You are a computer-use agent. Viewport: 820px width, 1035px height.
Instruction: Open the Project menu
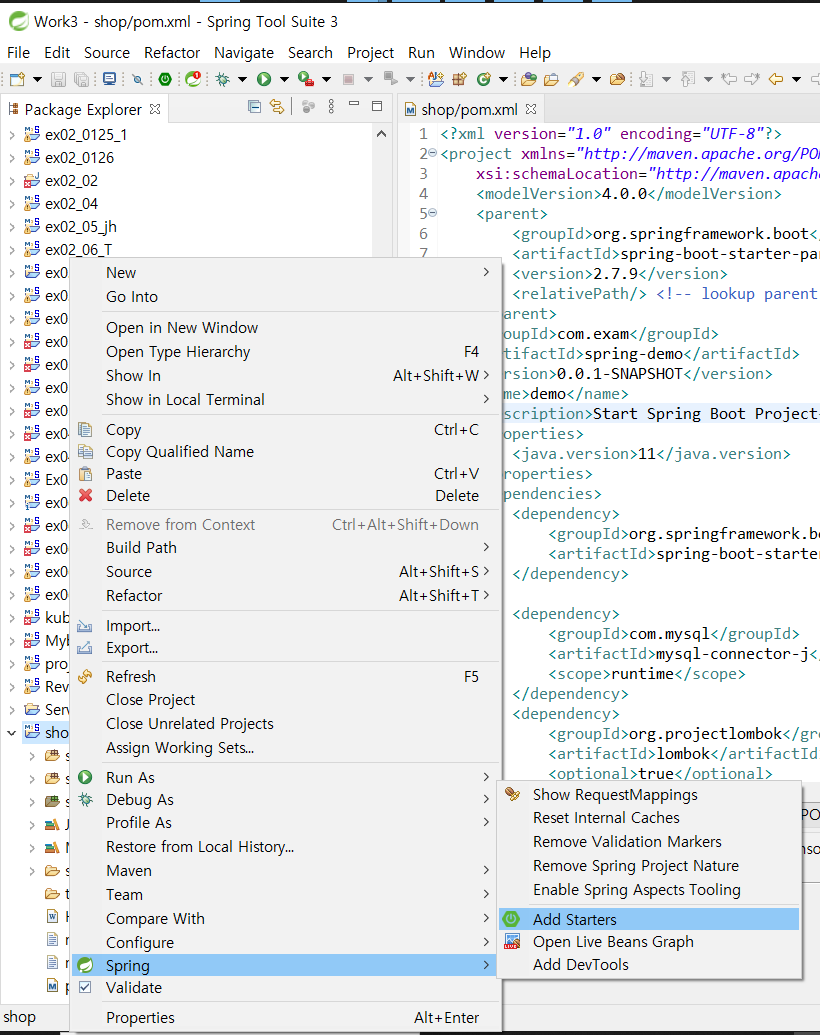(370, 53)
